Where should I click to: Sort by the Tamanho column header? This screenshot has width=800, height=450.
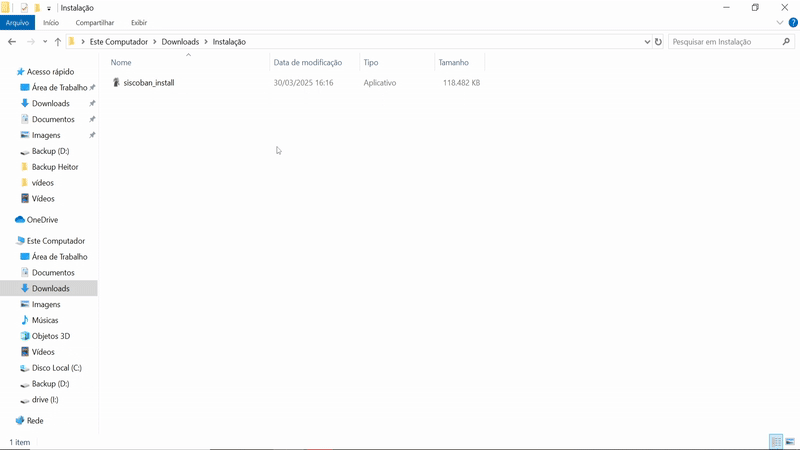coord(454,62)
